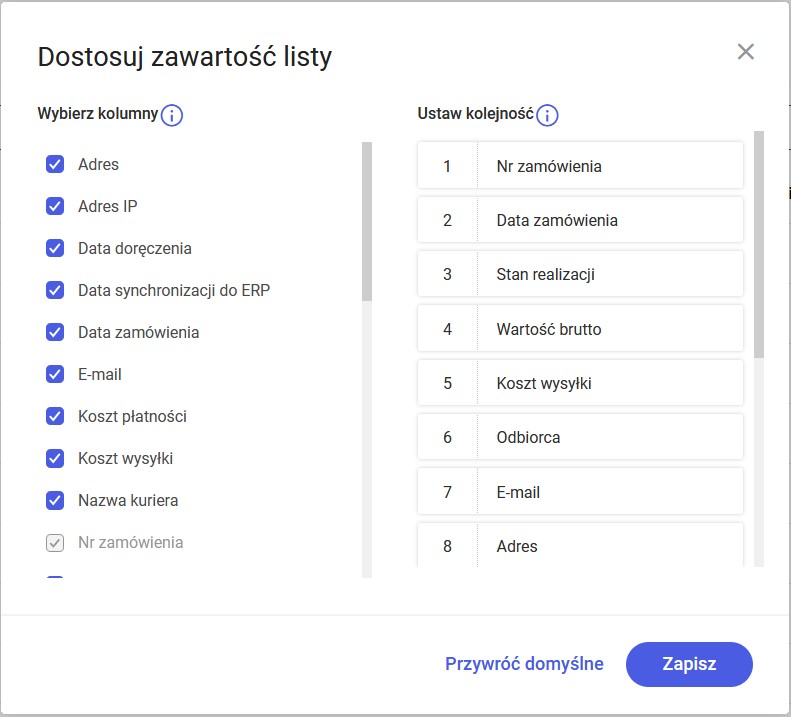
Task: Select the Nr zamówienia order item
Action: click(x=580, y=166)
